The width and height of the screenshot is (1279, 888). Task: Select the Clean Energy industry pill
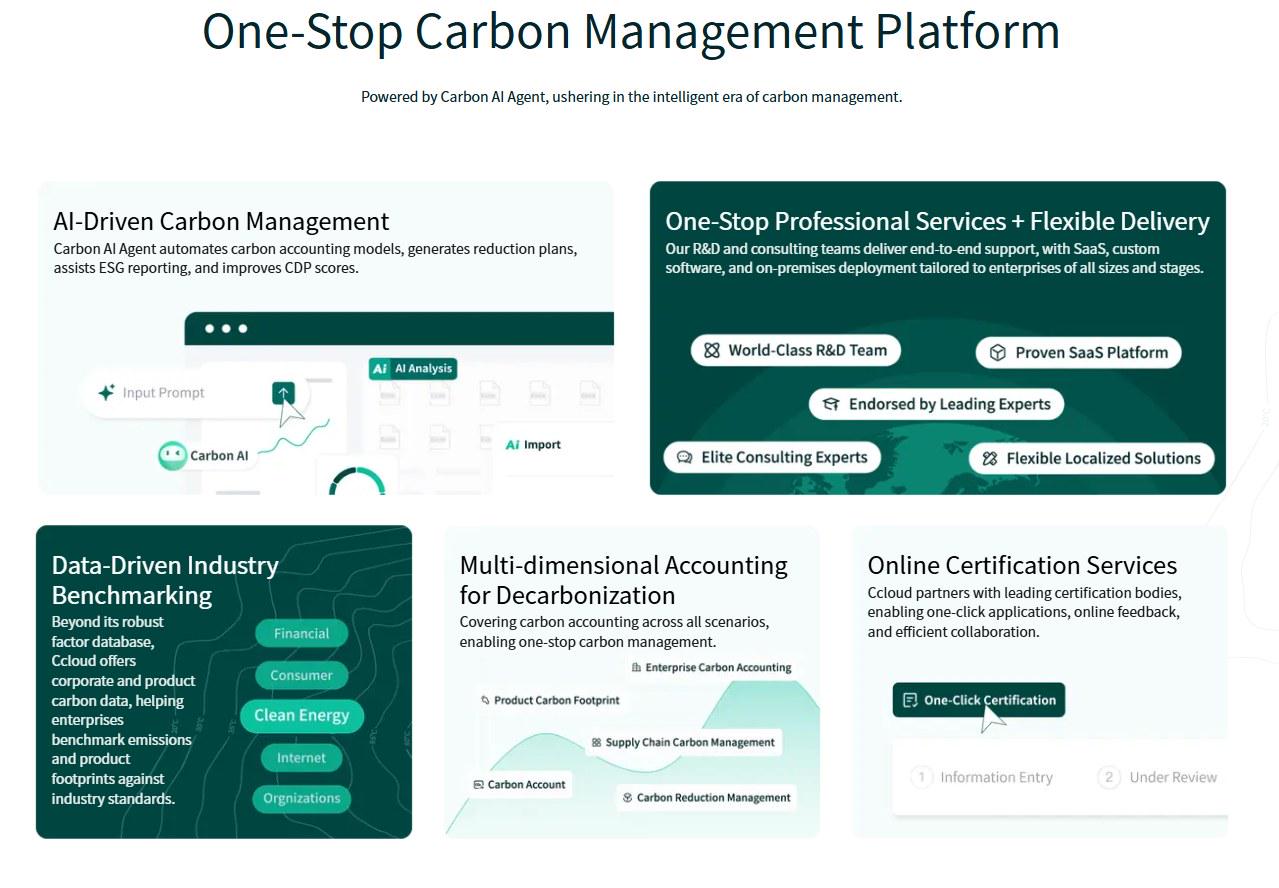pos(302,715)
